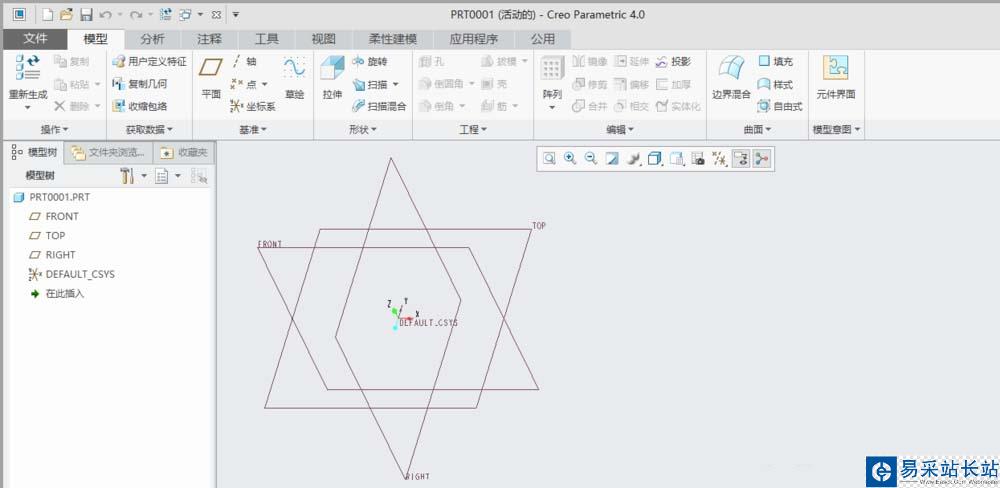Select Shrinkwrap (收缩包络)

tap(140, 106)
